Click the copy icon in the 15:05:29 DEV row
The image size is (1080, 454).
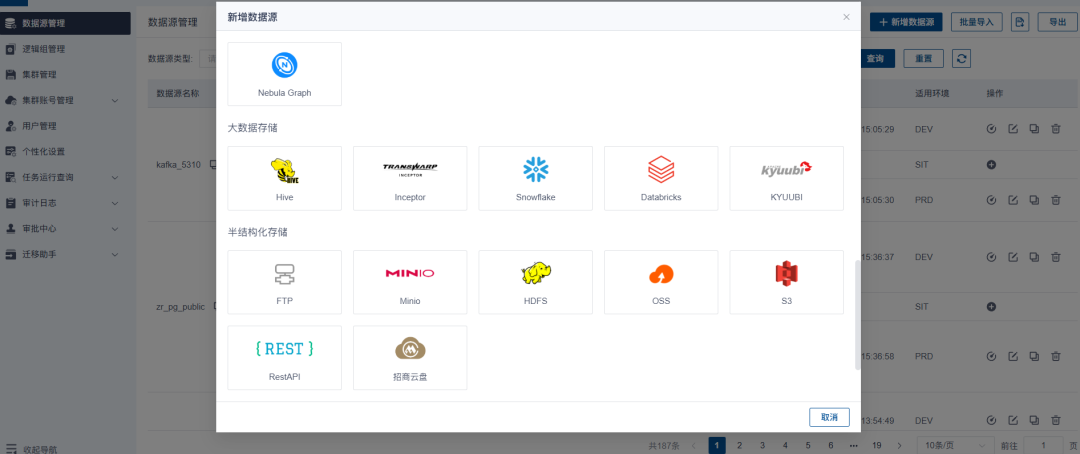(1034, 129)
